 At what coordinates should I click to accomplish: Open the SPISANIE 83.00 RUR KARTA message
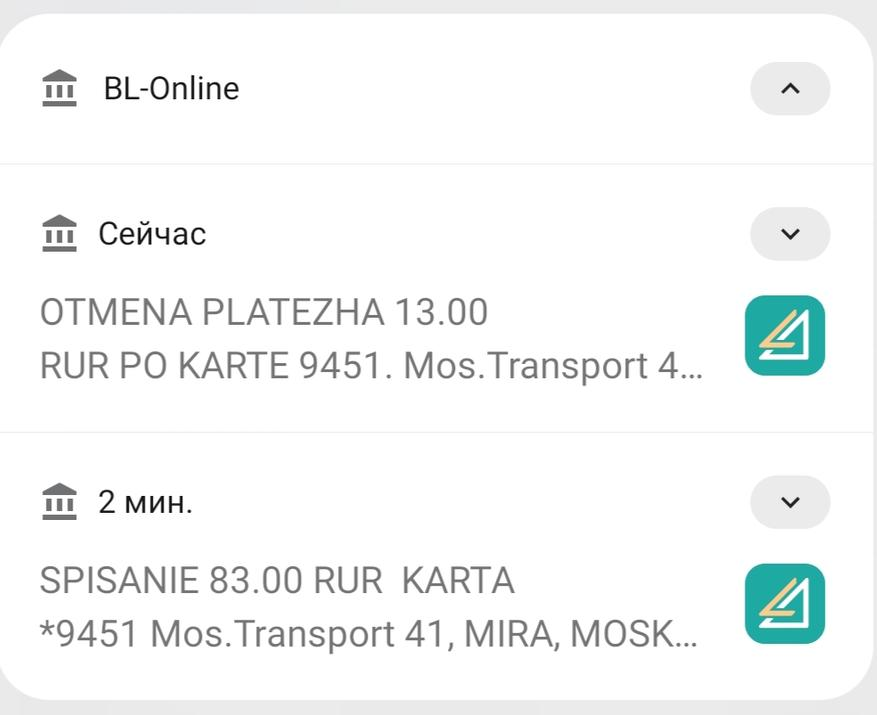tap(276, 581)
